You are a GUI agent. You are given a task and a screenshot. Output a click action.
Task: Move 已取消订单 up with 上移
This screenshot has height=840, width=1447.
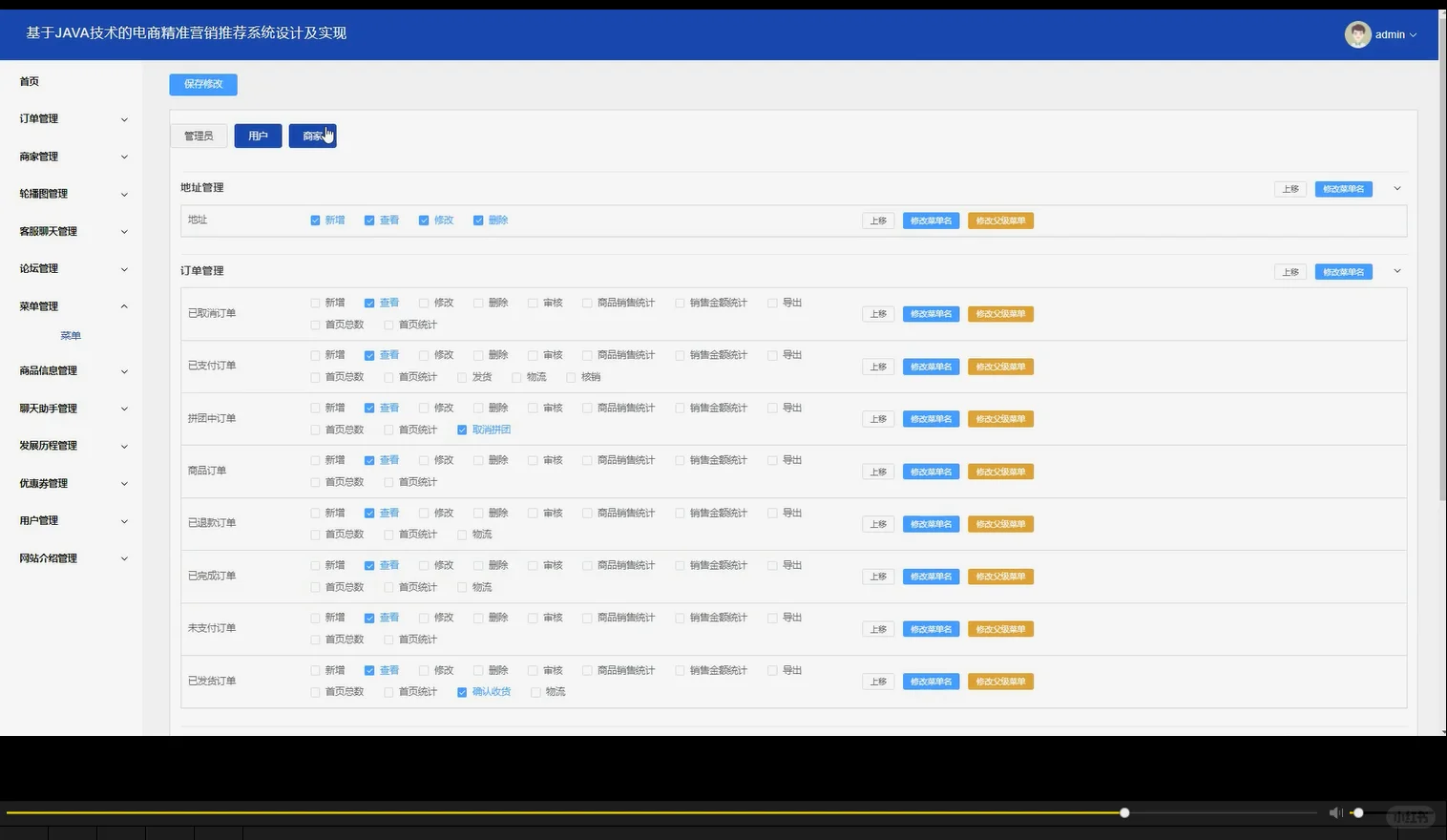tap(878, 314)
